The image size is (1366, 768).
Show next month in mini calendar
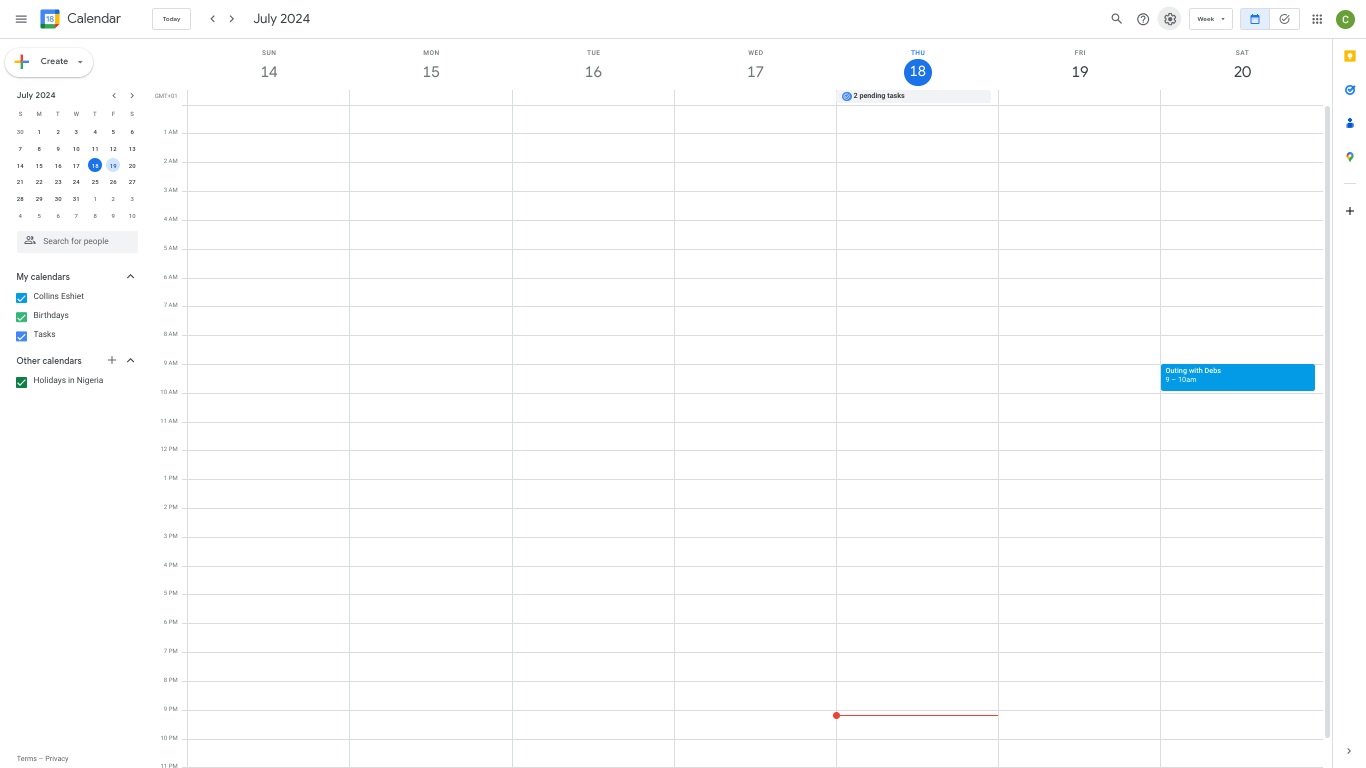[x=132, y=96]
